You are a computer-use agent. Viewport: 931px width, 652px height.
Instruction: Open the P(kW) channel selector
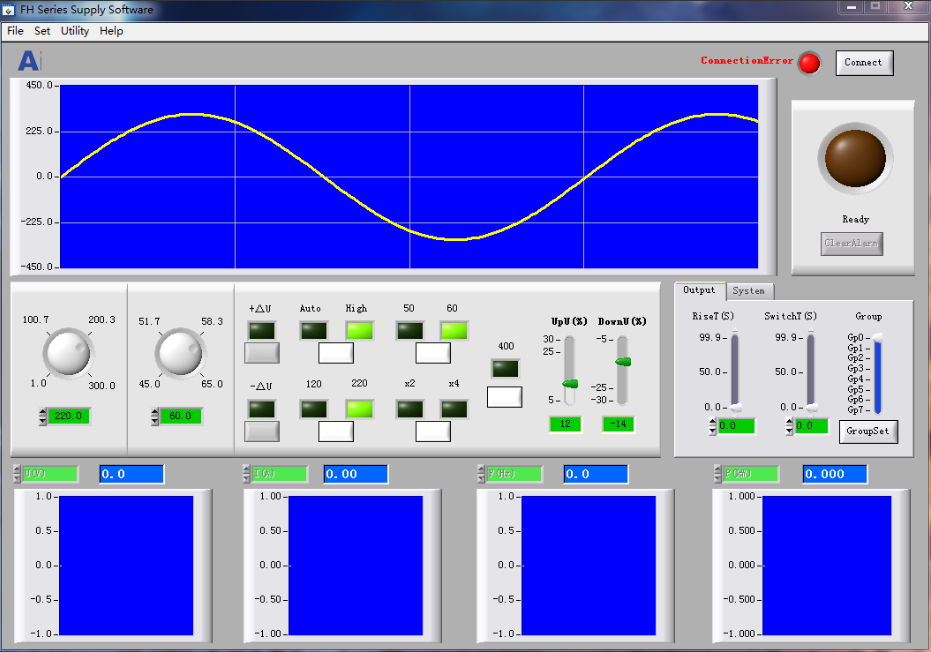pos(751,474)
